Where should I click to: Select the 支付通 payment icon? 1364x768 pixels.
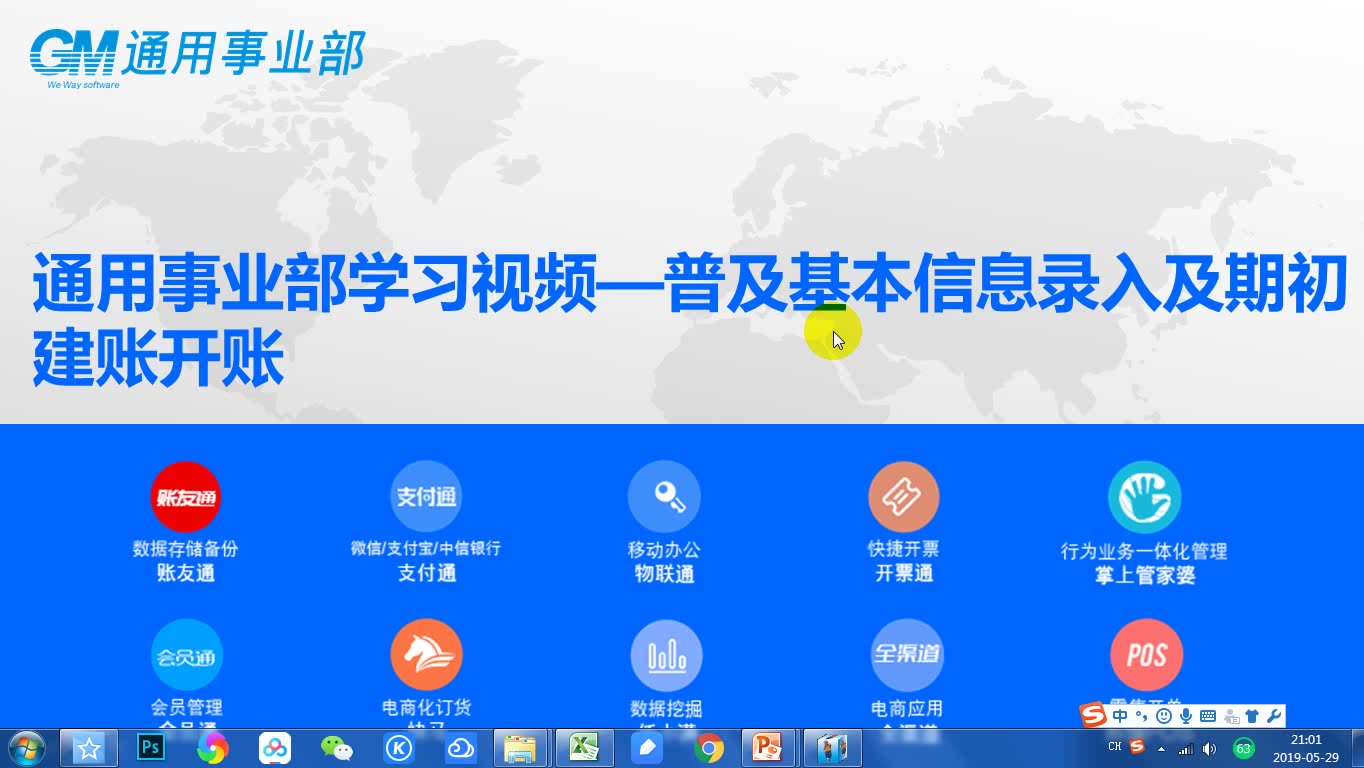click(x=426, y=497)
